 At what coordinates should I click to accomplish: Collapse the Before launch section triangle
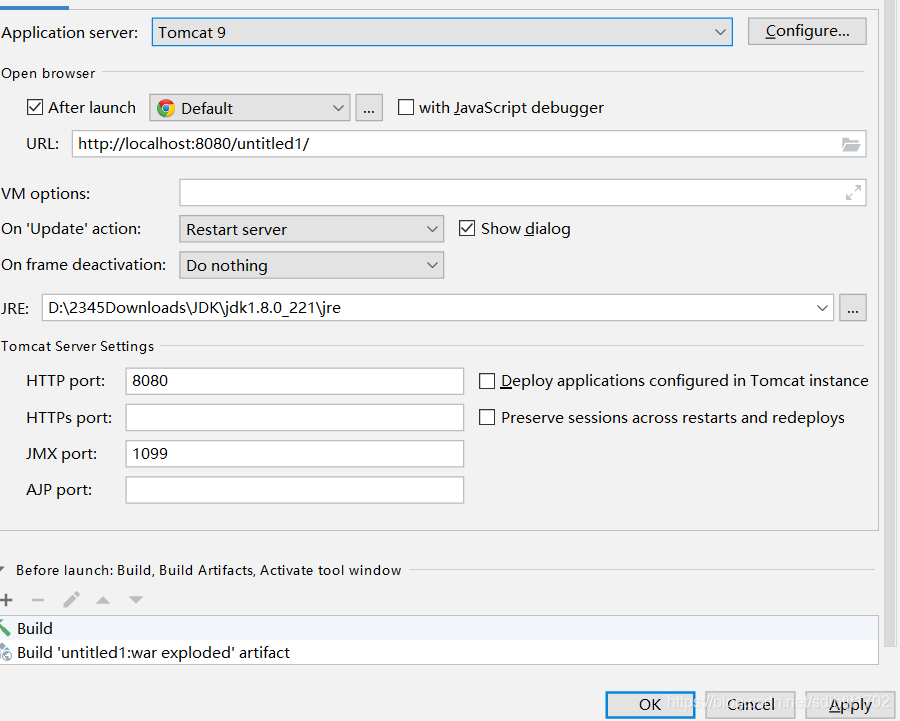(2, 570)
